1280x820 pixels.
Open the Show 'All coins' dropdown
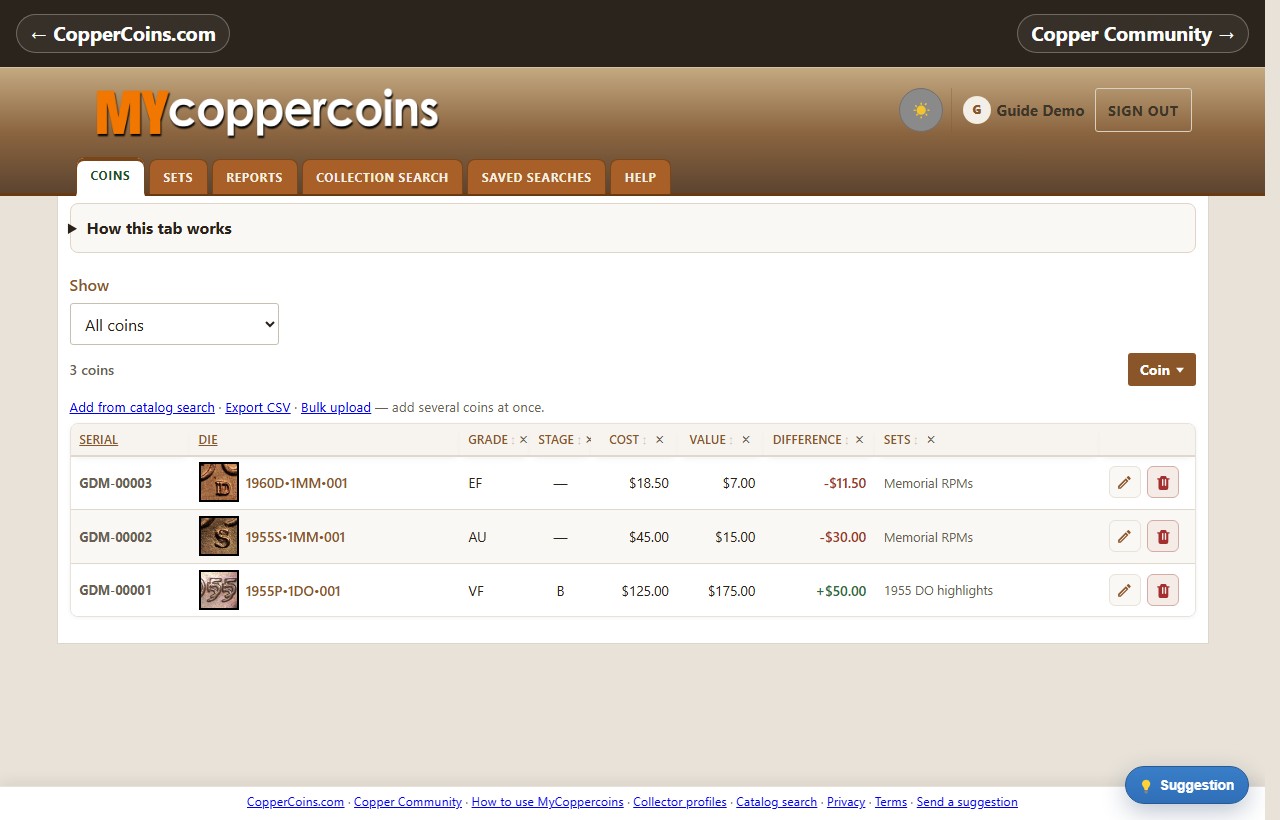(174, 324)
